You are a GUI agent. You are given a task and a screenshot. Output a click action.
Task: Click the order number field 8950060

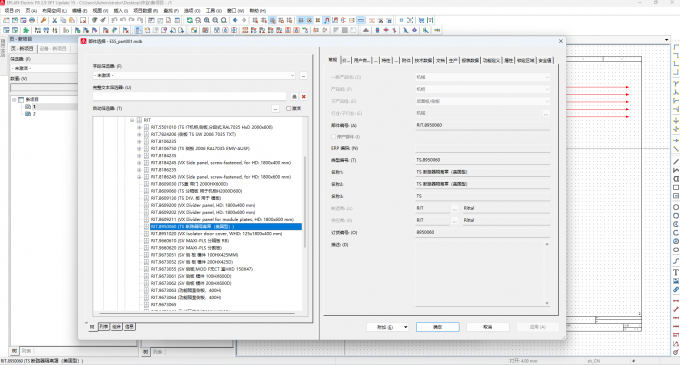click(x=483, y=233)
